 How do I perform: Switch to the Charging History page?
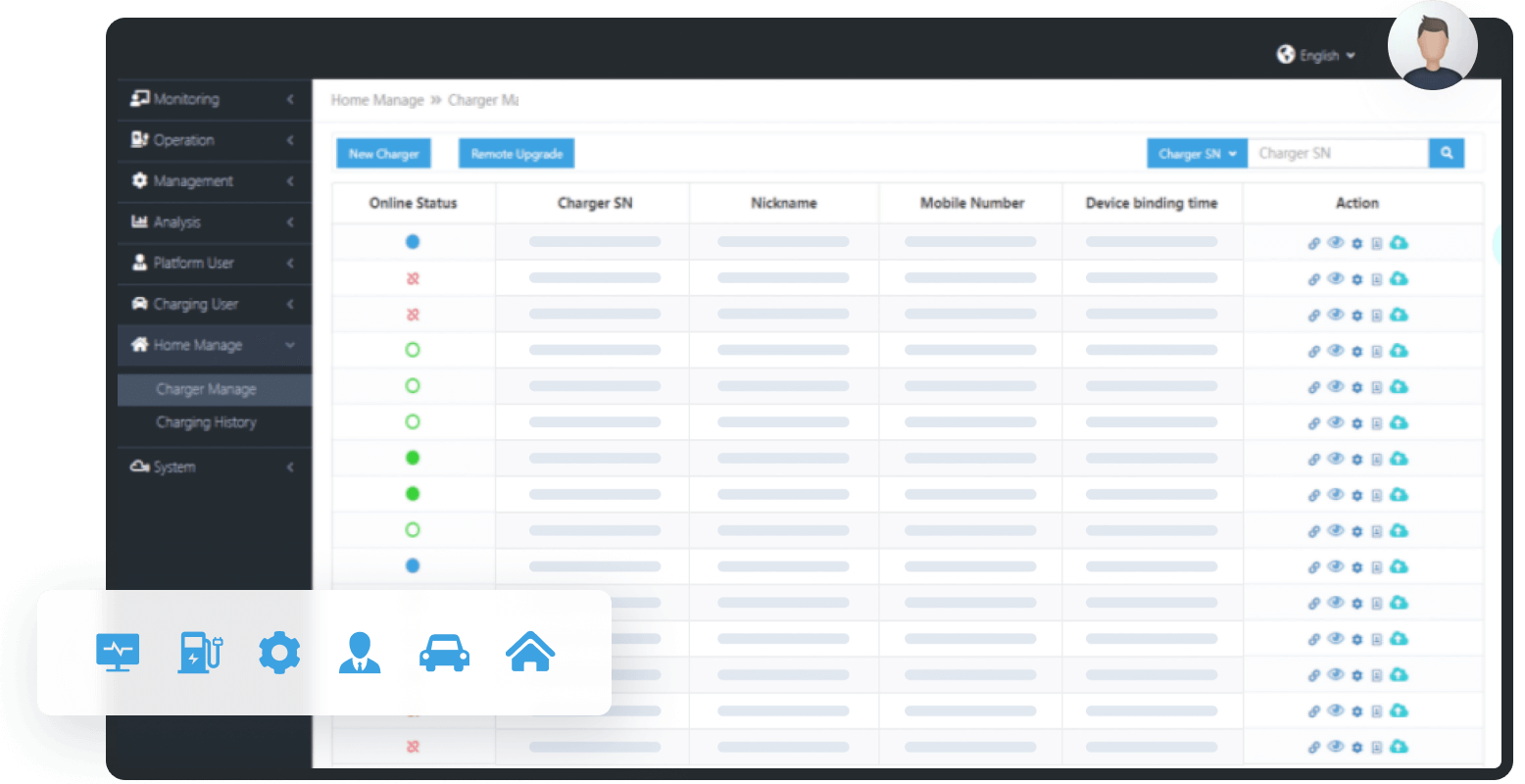click(x=206, y=422)
